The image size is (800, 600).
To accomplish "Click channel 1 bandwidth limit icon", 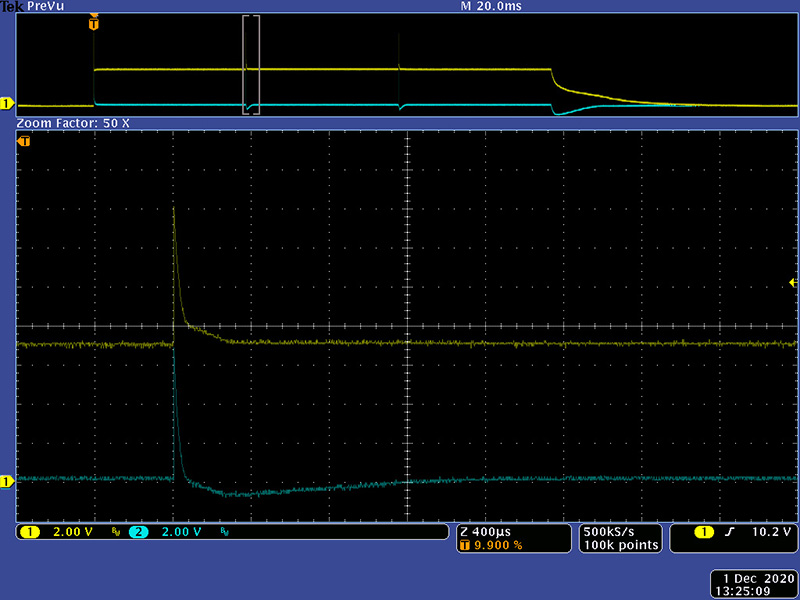I will point(116,533).
